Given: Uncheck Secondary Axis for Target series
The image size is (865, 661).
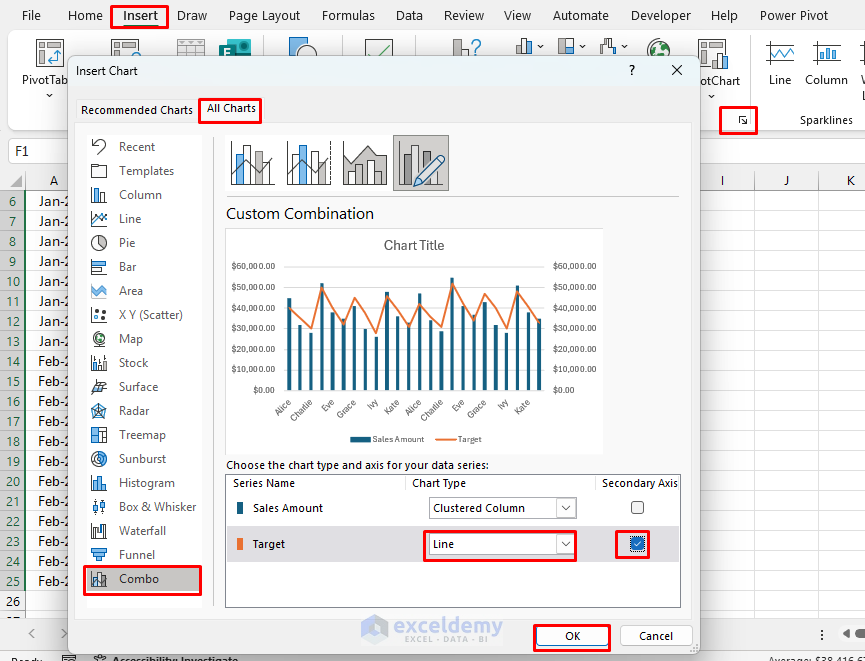Looking at the screenshot, I should [632, 547].
